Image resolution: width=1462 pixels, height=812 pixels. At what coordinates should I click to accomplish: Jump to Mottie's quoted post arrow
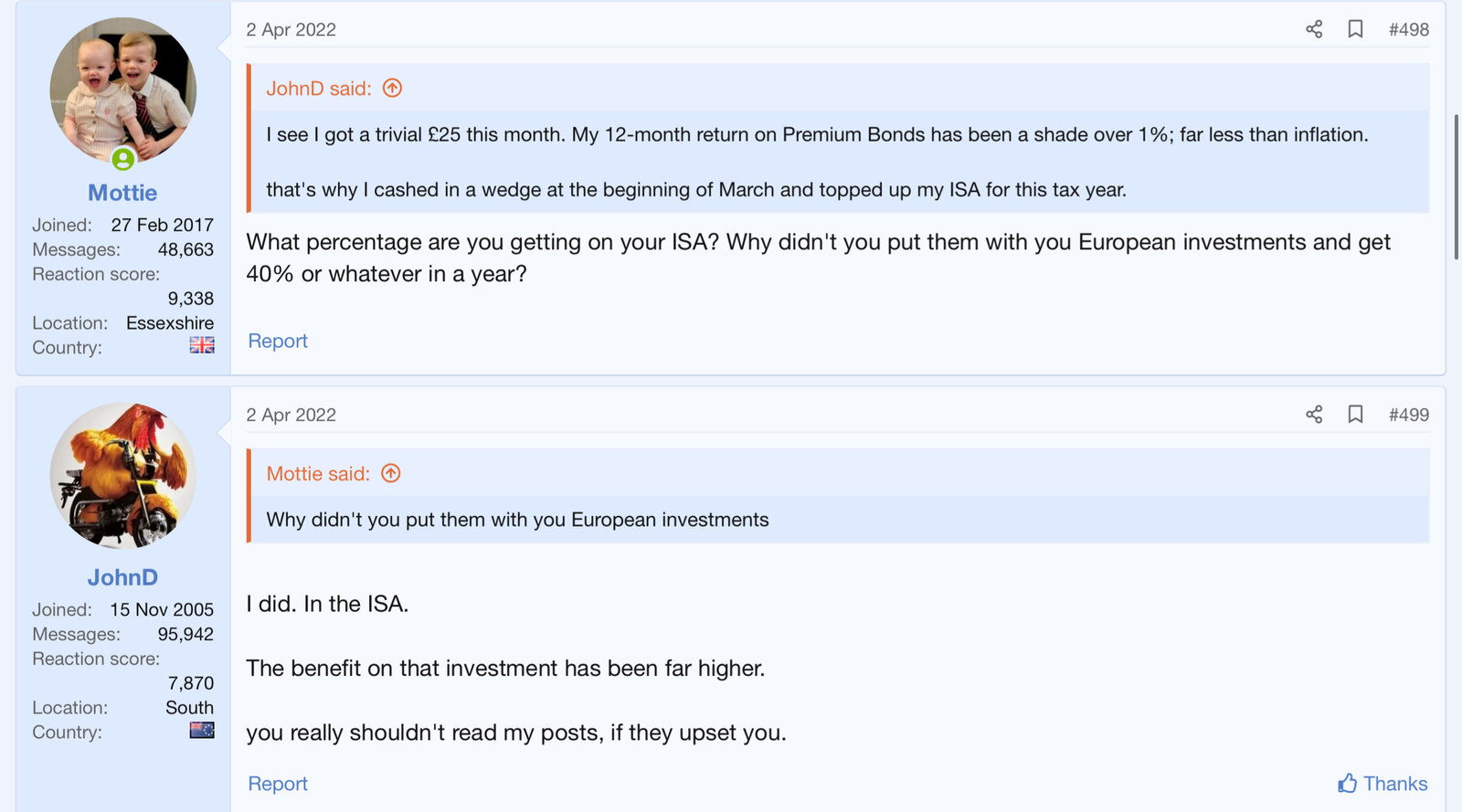pos(391,474)
